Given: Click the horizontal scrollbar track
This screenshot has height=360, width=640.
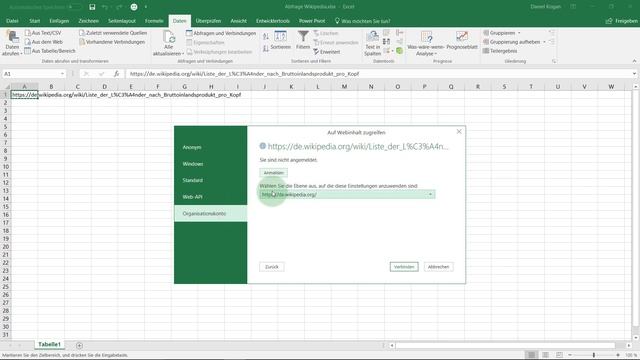Looking at the screenshot, I should 504,345.
